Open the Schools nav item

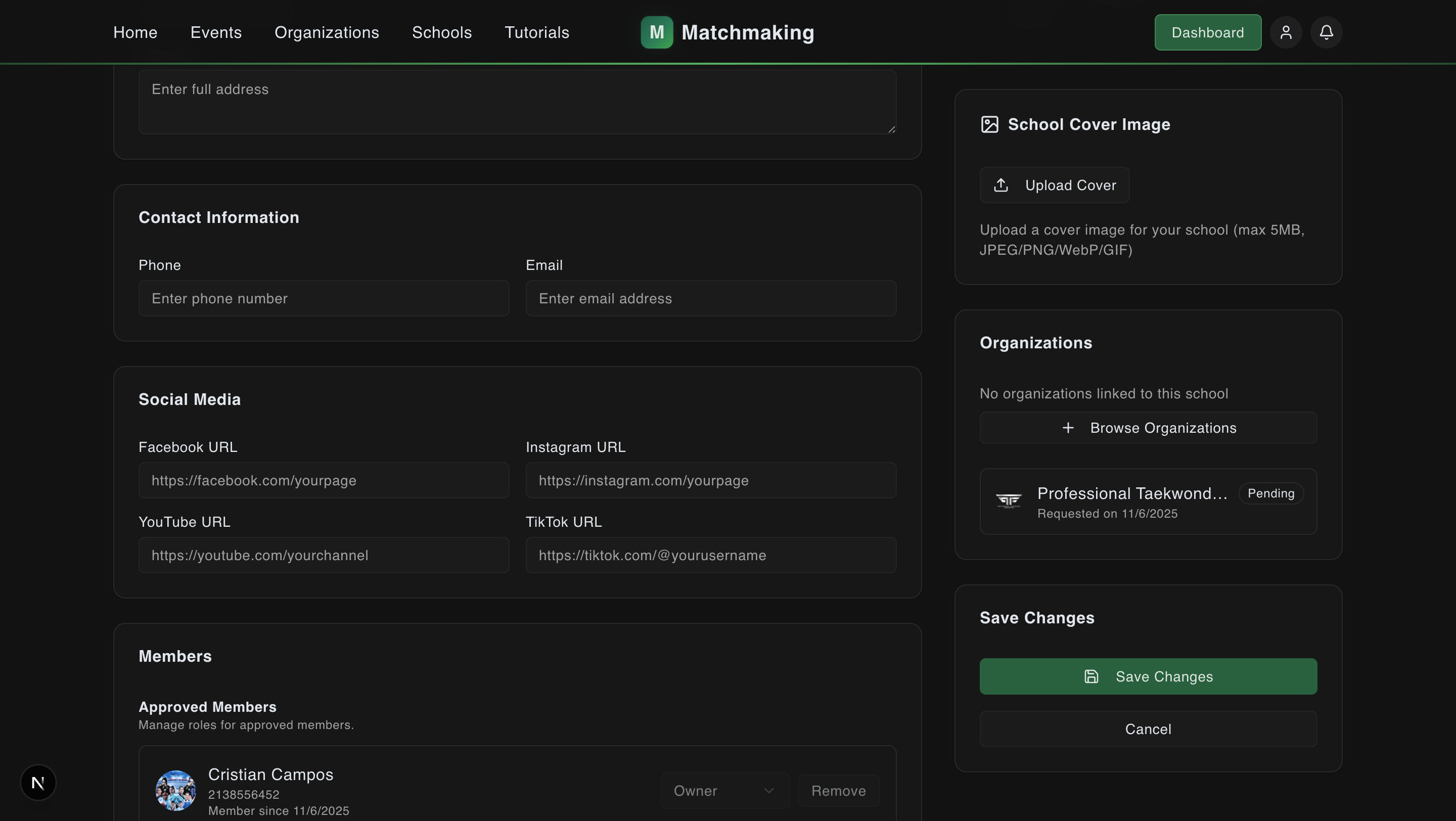(x=442, y=32)
